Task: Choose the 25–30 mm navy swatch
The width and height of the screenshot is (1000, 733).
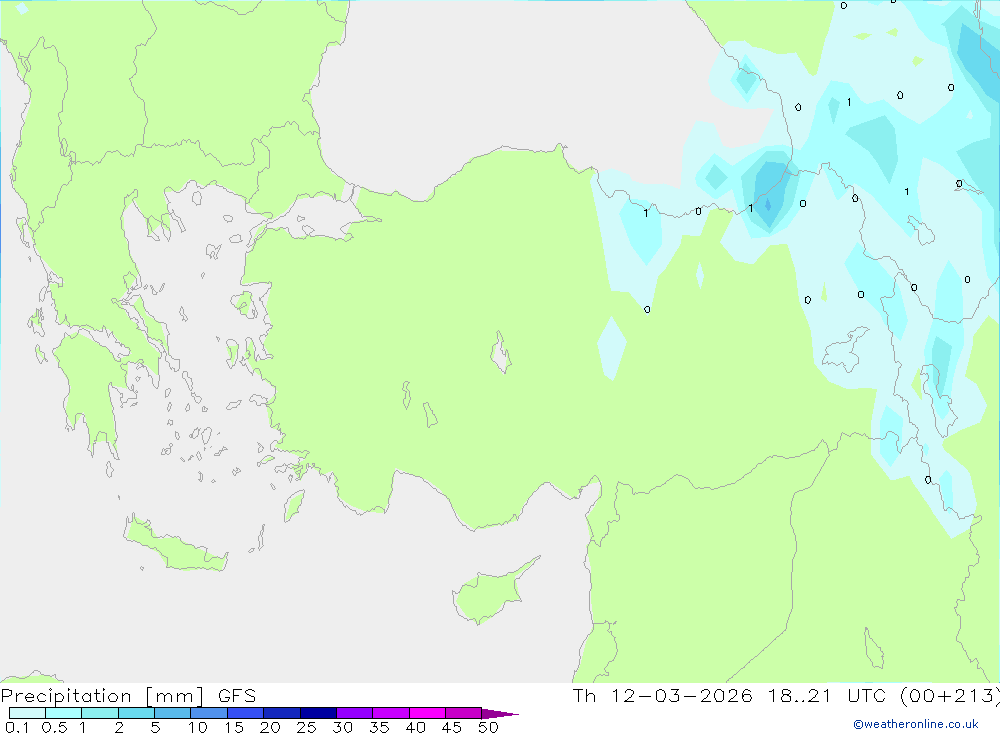Action: 318,713
